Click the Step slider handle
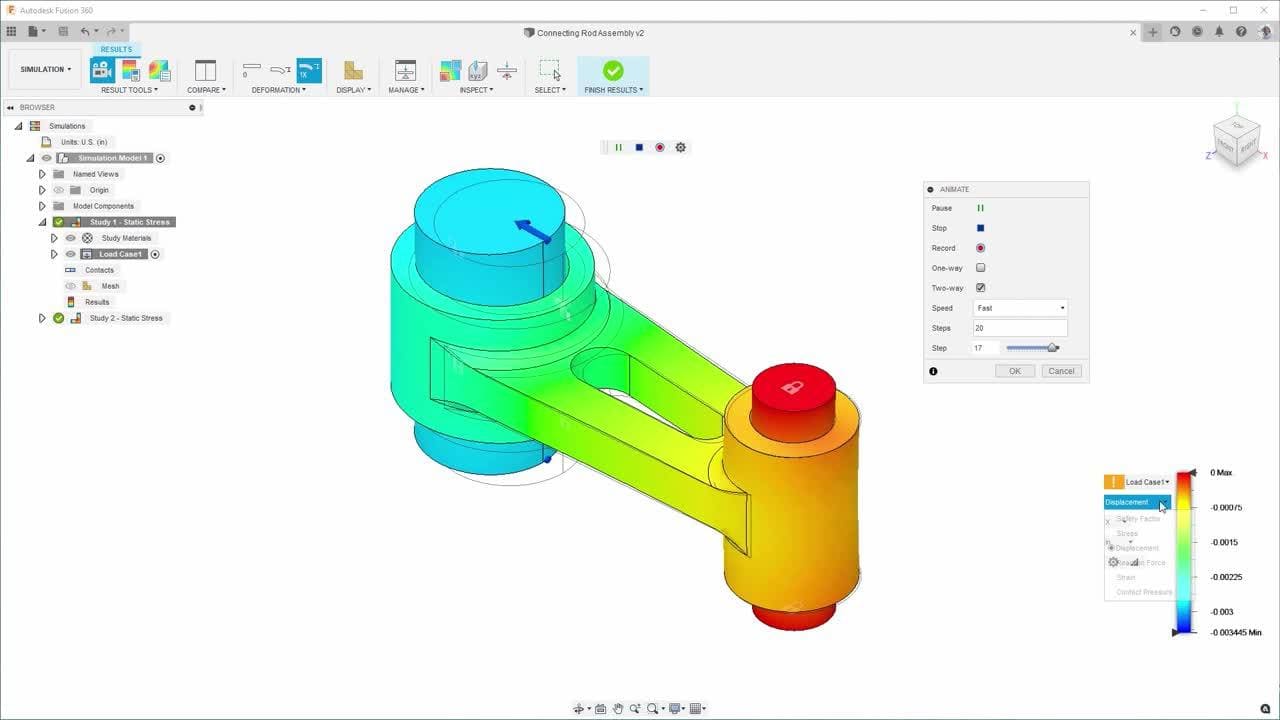 pyautogui.click(x=1052, y=348)
